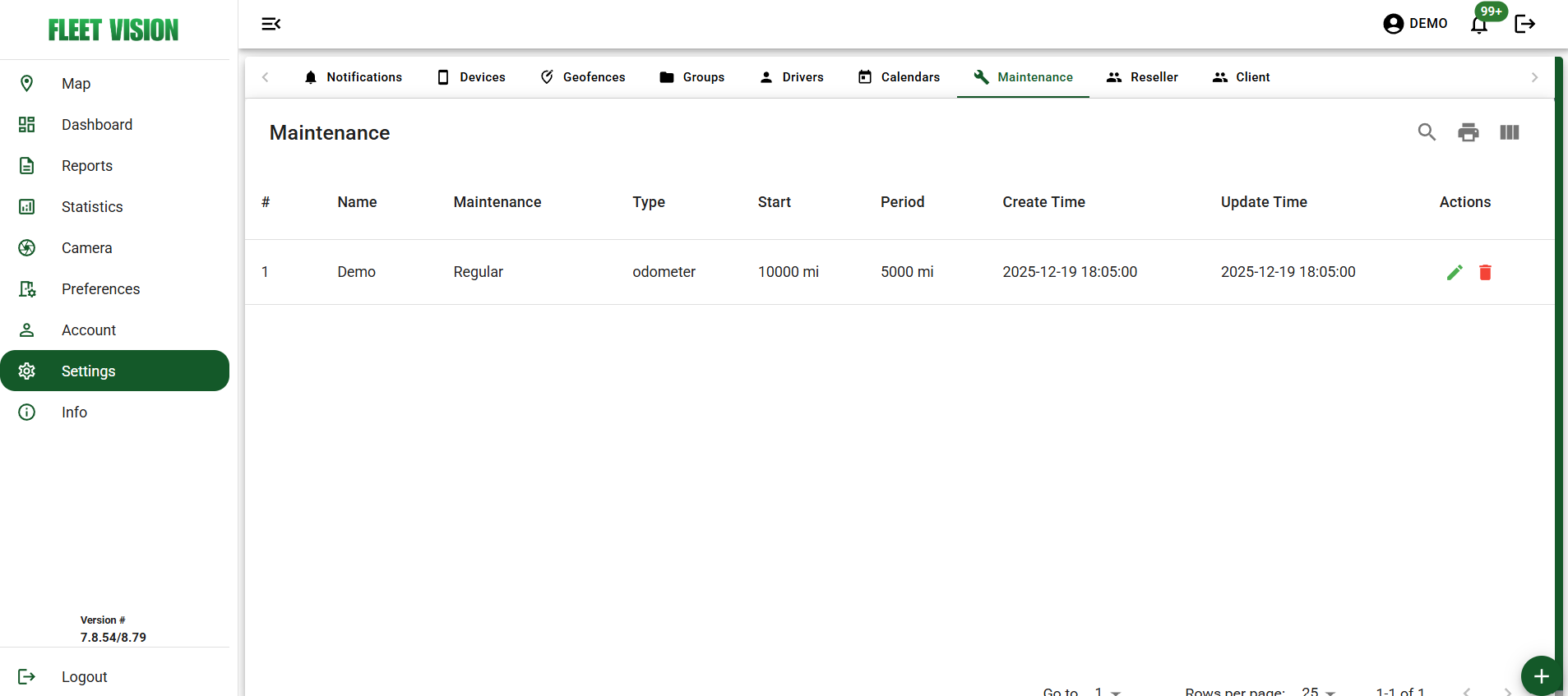Viewport: 1568px width, 696px height.
Task: Click the table search magnifier icon
Action: click(x=1427, y=132)
